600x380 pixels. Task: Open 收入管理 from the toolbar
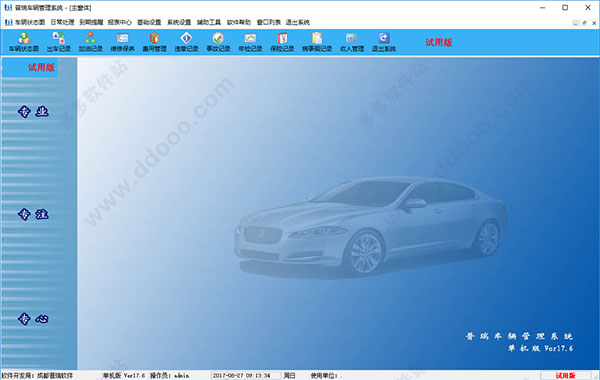click(352, 42)
